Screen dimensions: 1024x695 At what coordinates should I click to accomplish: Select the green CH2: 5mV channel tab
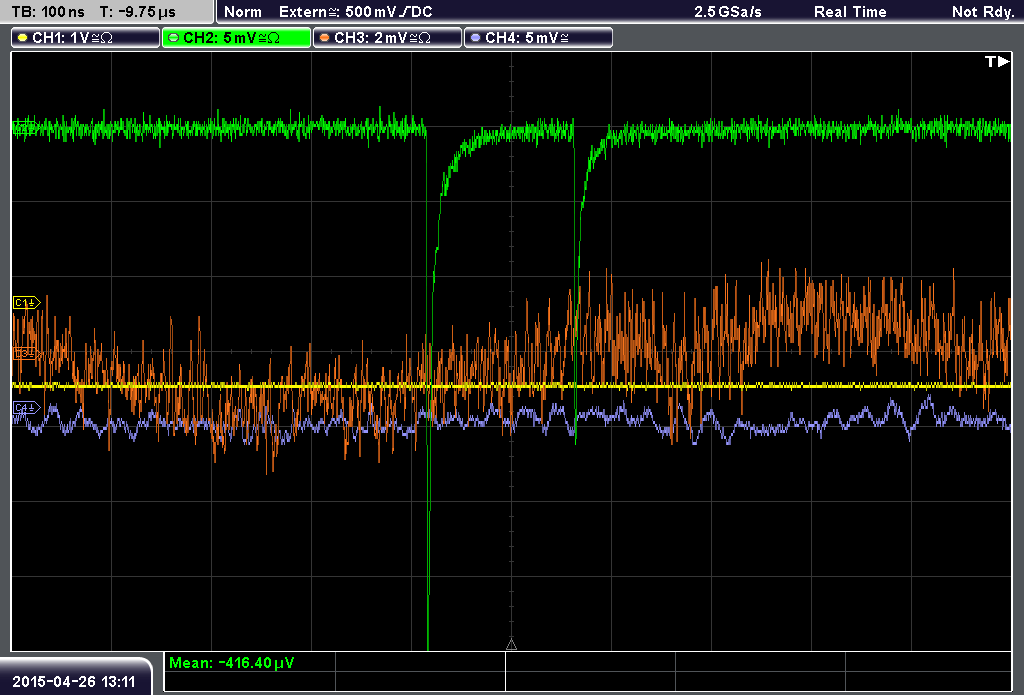click(236, 38)
